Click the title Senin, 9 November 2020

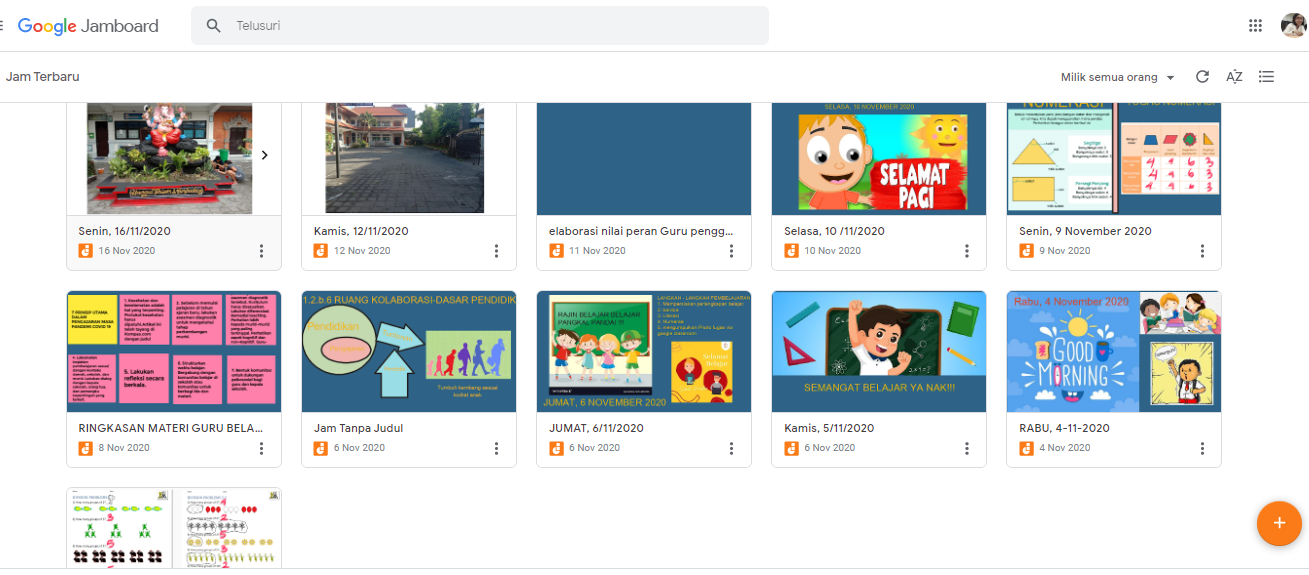[x=1086, y=231]
